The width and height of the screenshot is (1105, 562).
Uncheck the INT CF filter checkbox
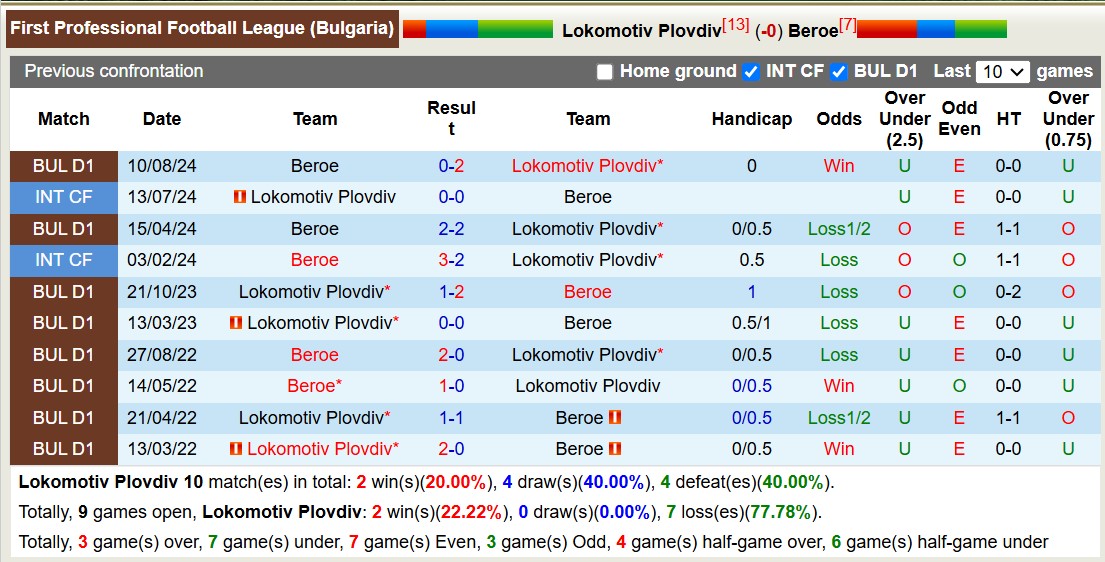pos(751,72)
